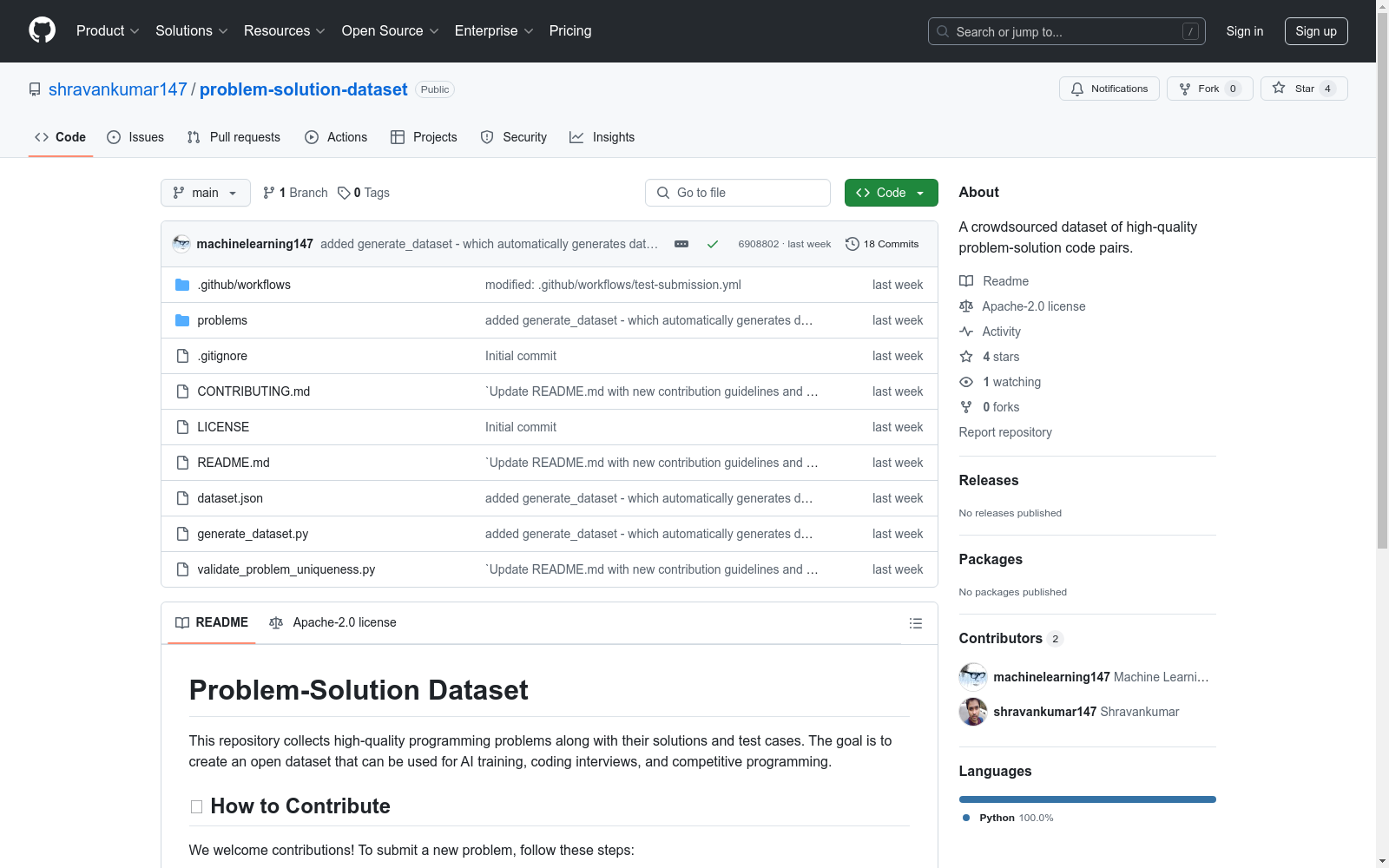The width and height of the screenshot is (1389, 868).
Task: Open the problems folder
Action: point(222,320)
